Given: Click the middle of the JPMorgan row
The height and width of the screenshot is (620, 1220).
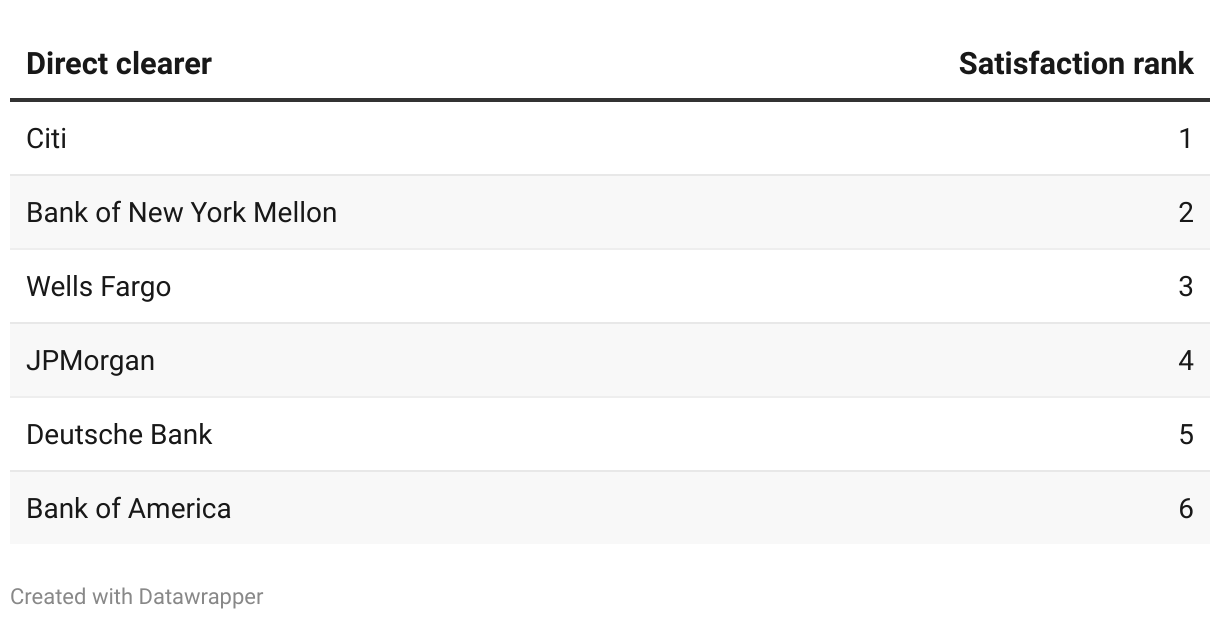Looking at the screenshot, I should tap(610, 360).
